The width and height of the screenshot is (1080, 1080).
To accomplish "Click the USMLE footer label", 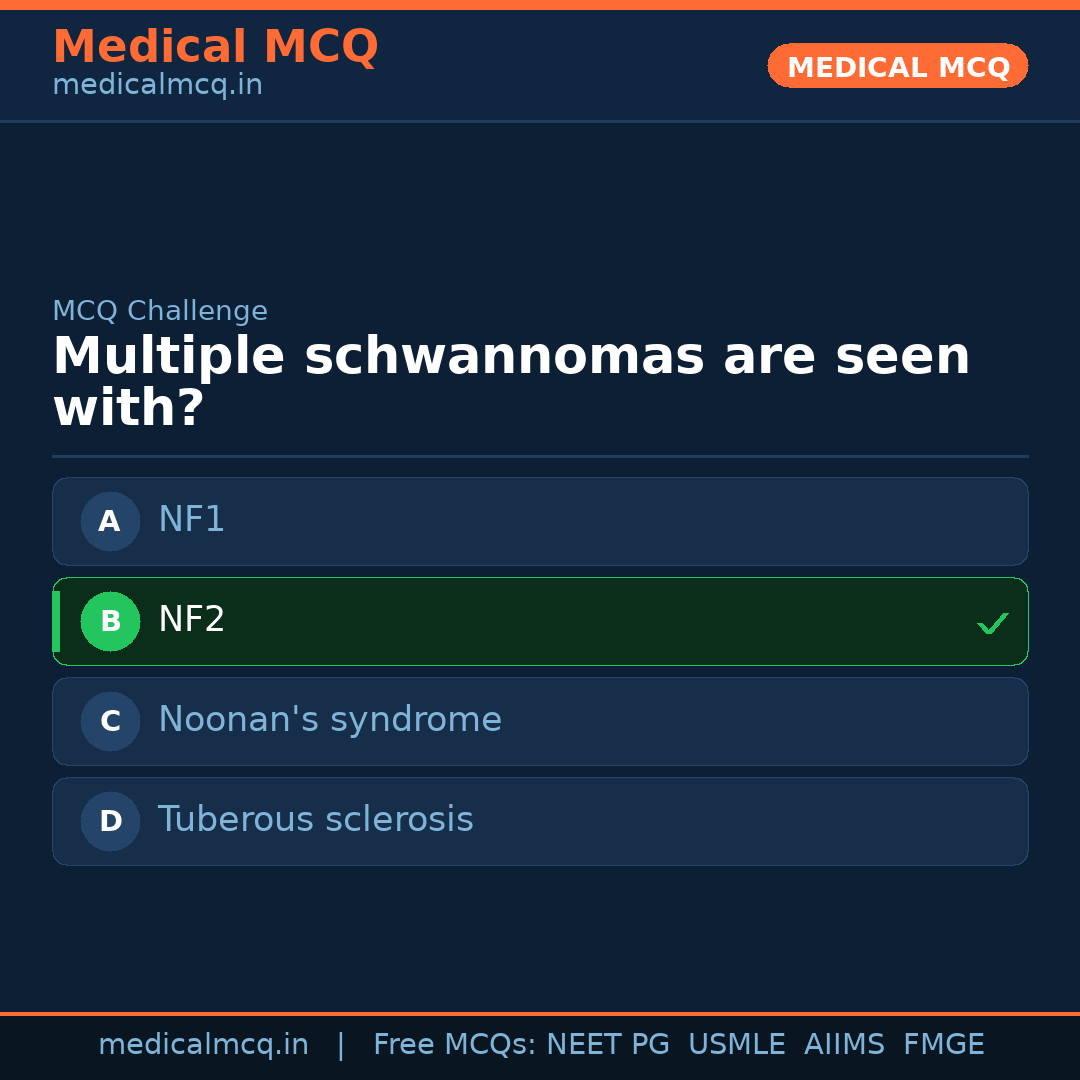I will [736, 1045].
